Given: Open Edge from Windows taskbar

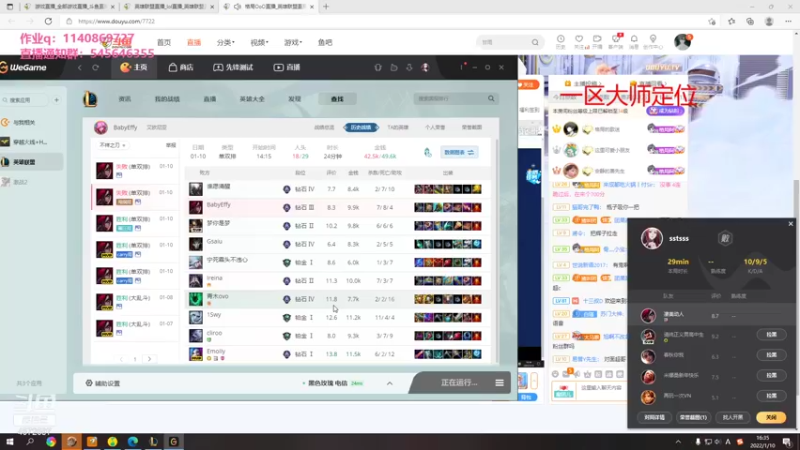Looking at the screenshot, I should 133,441.
